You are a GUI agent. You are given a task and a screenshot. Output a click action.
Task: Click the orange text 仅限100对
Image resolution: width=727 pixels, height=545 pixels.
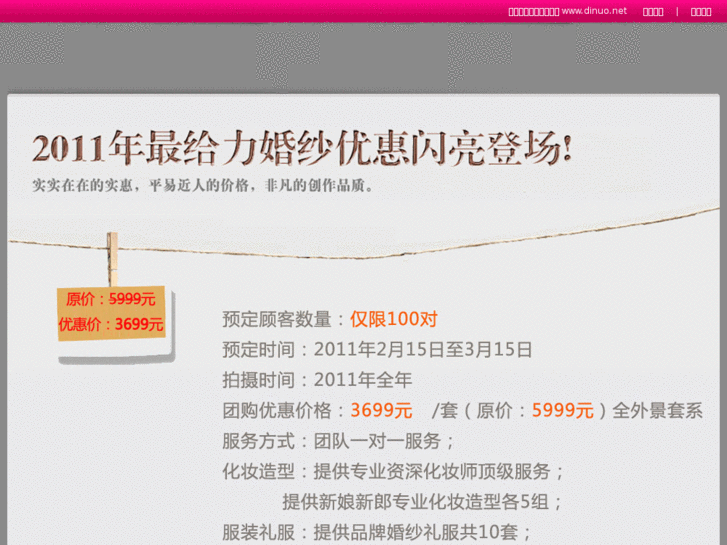[x=394, y=319]
